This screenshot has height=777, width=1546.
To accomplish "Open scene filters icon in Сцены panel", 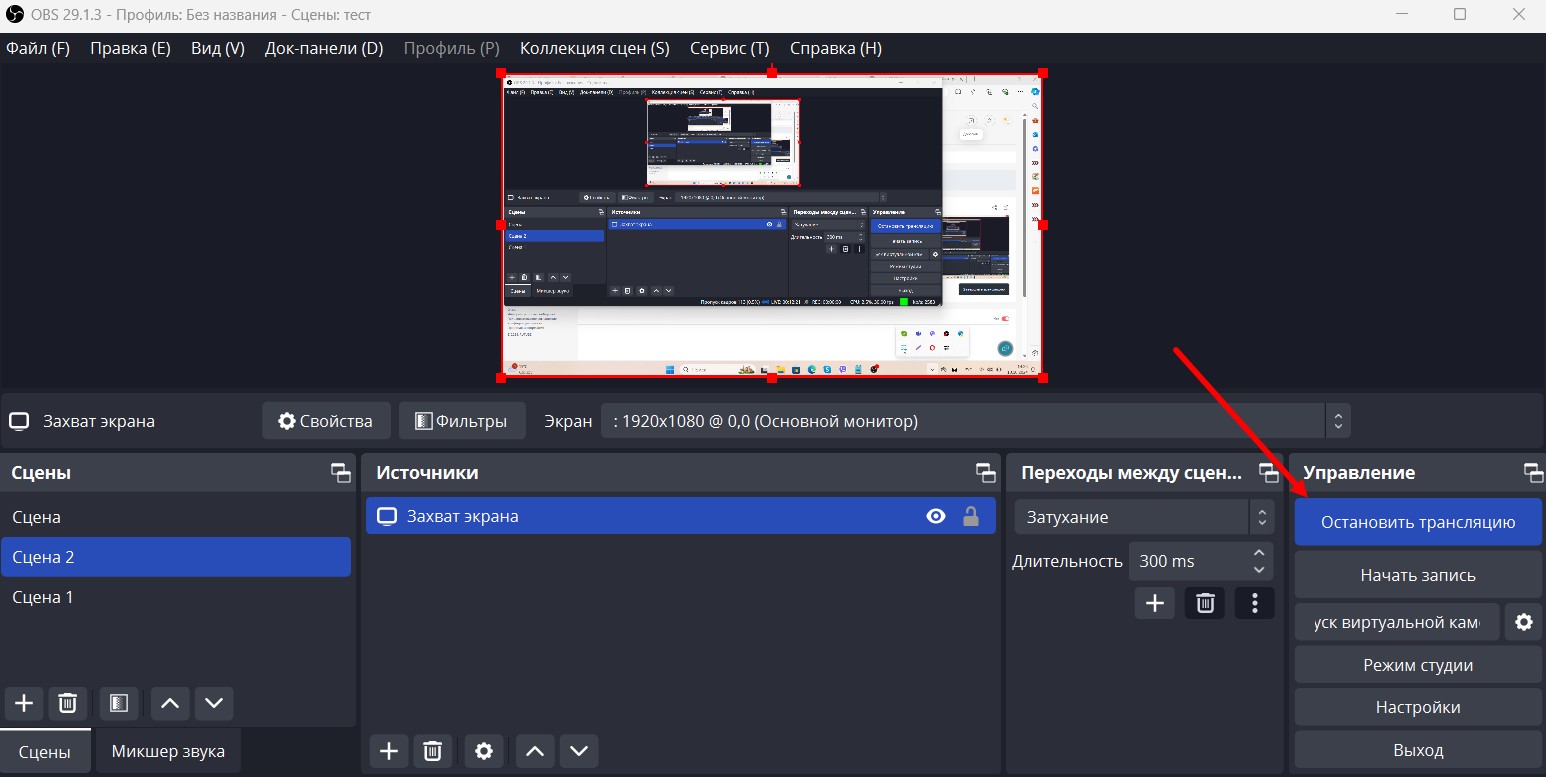I will tap(118, 703).
